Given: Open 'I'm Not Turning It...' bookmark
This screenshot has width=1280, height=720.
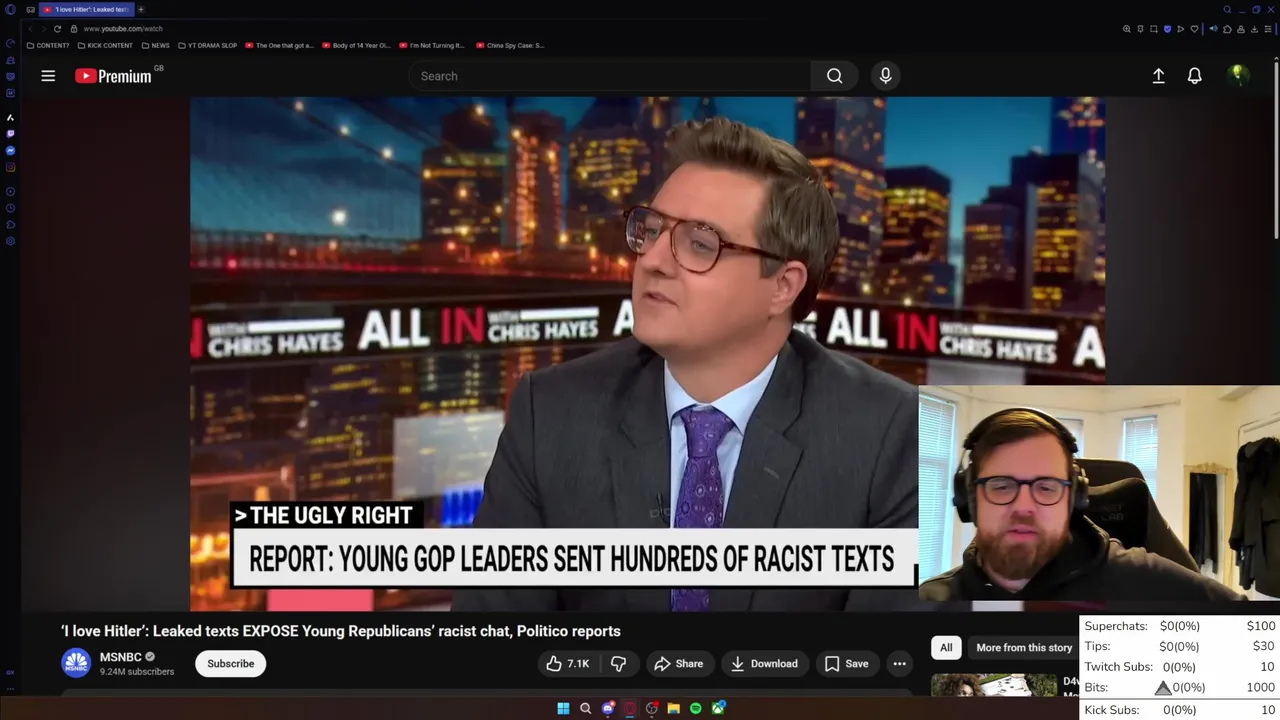Looking at the screenshot, I should pos(432,45).
